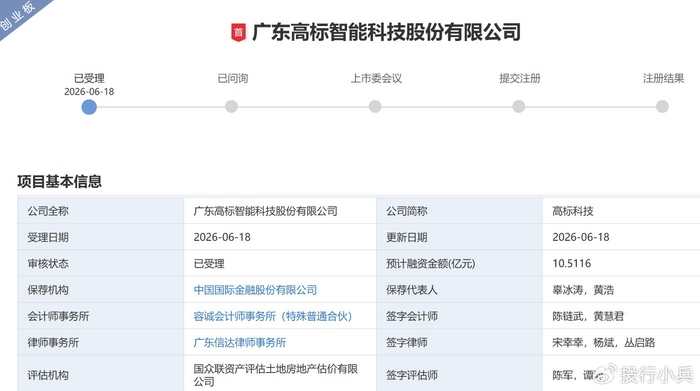Click the red 首 badge icon beside company title
Viewport: 700px width, 391px height.
pyautogui.click(x=238, y=33)
